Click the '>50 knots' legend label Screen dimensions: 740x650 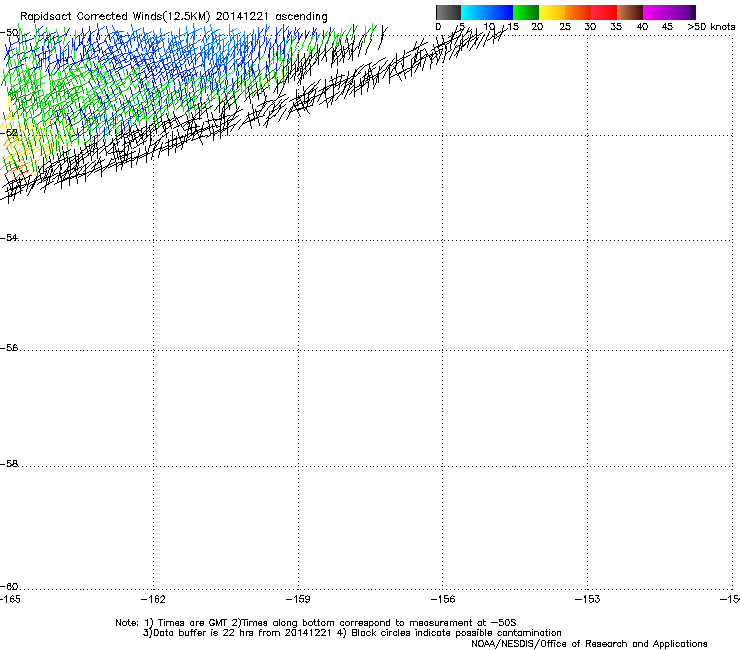[711, 27]
